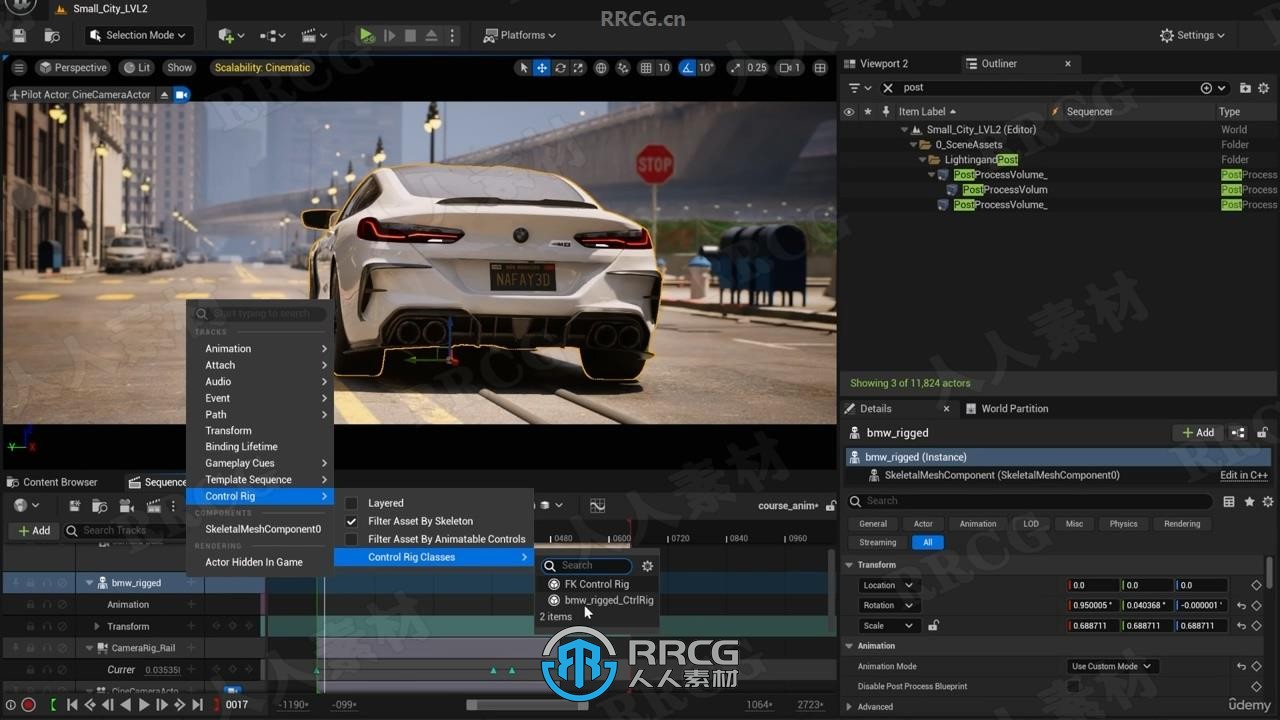The width and height of the screenshot is (1280, 720).
Task: Open the Rotation type dropdown
Action: (889, 605)
